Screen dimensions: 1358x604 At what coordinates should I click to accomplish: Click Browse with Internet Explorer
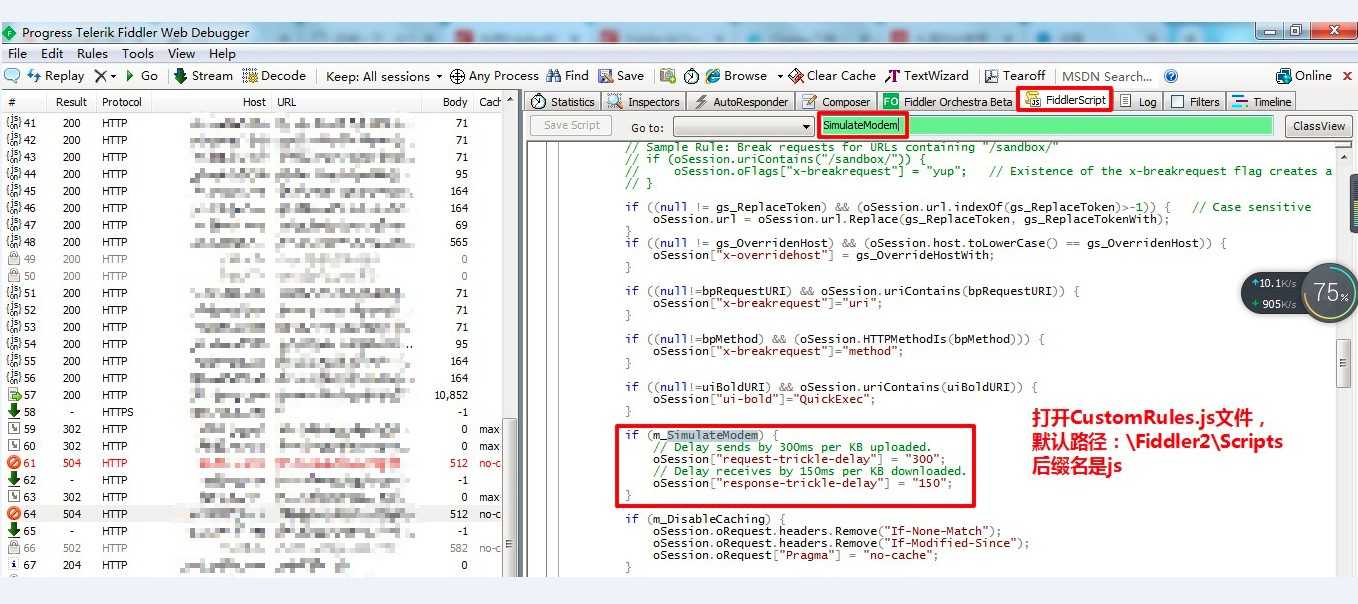pos(736,76)
